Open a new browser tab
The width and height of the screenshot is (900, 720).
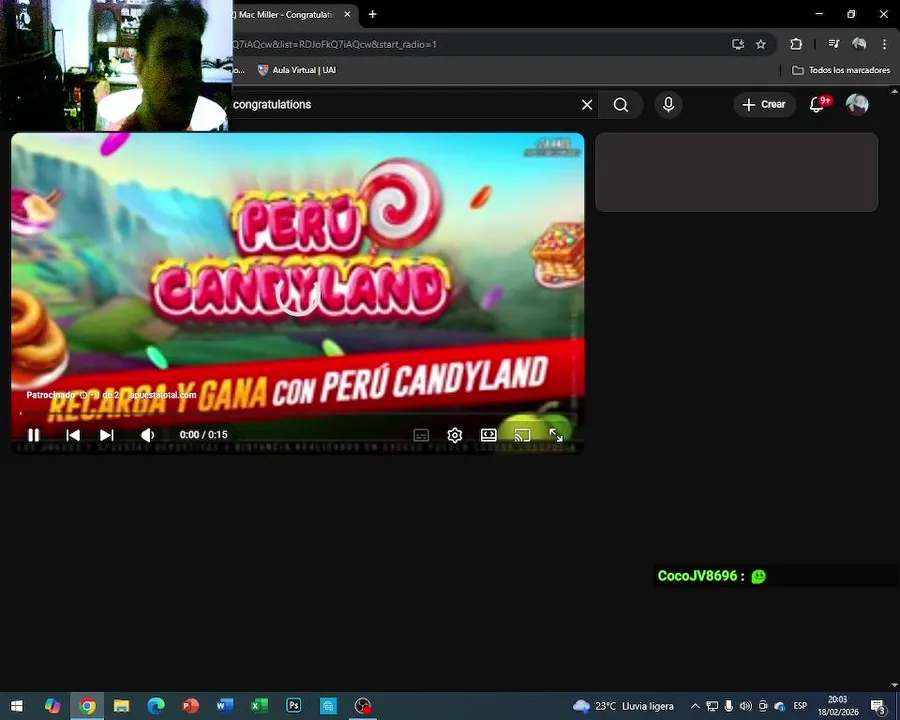pos(373,14)
